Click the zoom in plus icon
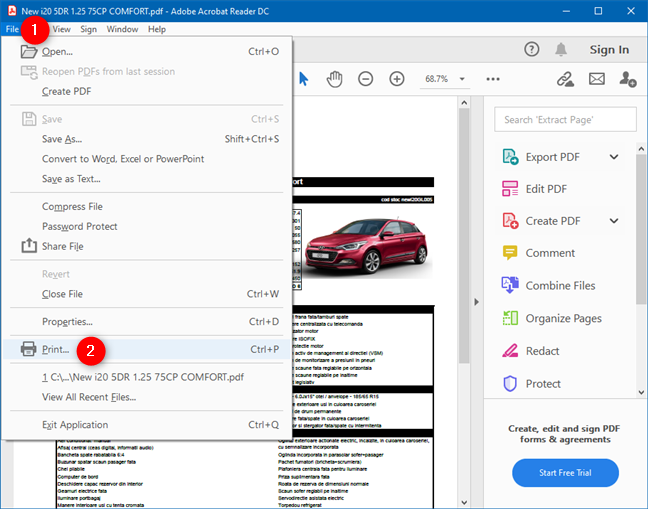648x509 pixels. pyautogui.click(x=397, y=79)
